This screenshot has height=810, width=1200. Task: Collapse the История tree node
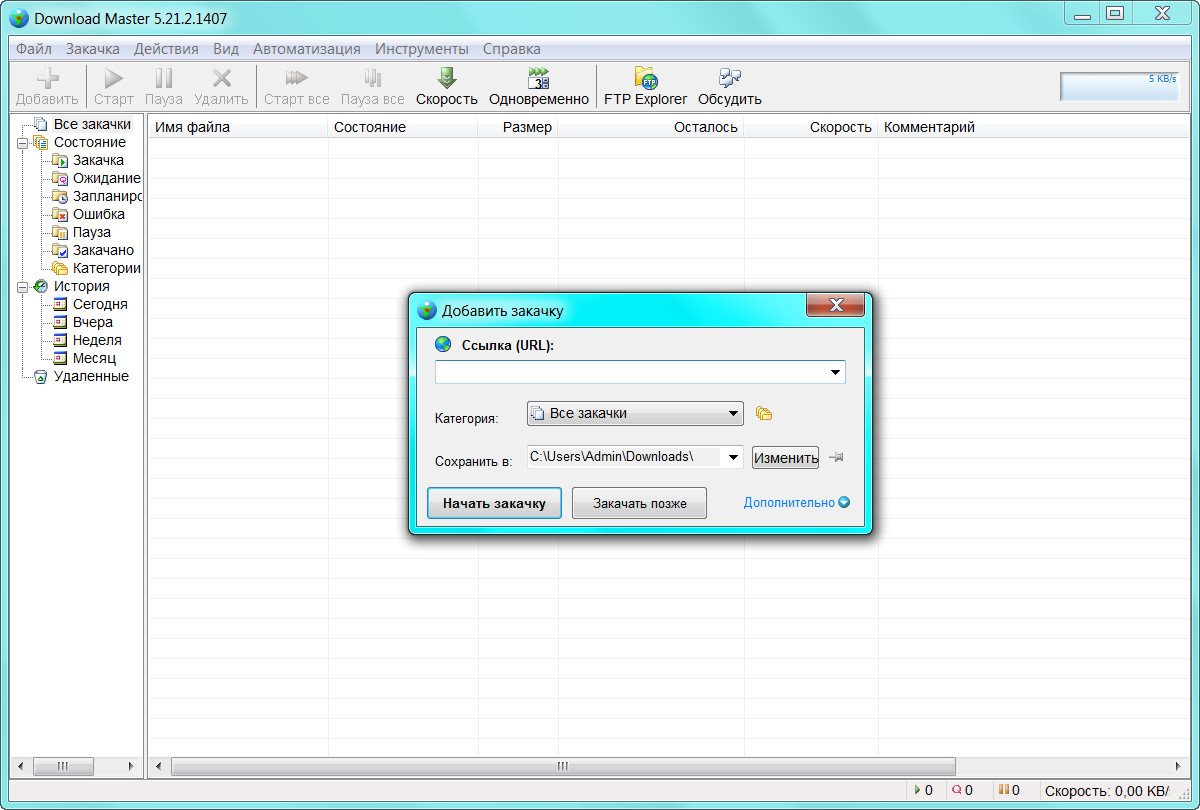tap(22, 287)
